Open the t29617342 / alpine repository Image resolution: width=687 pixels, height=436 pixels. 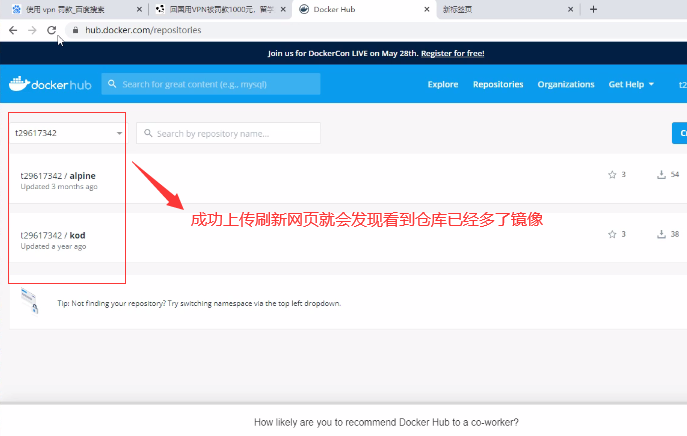[58, 176]
